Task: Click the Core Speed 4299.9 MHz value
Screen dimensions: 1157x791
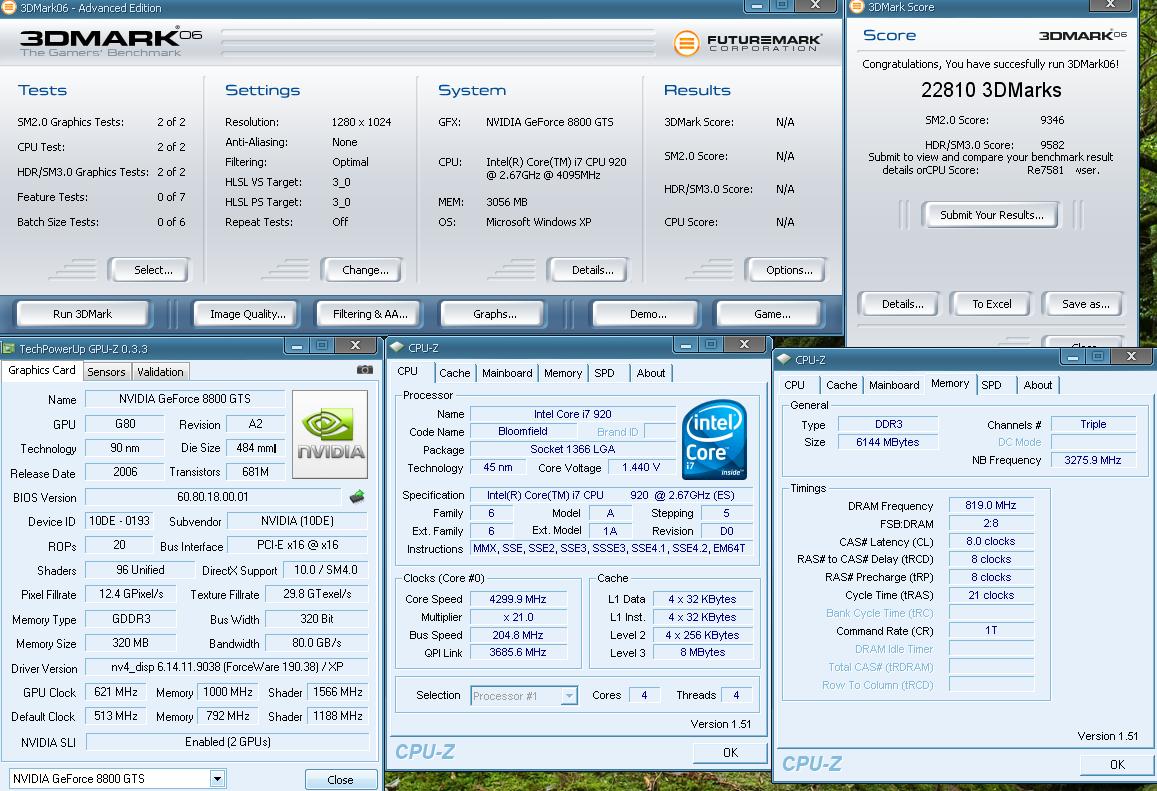Action: point(518,599)
